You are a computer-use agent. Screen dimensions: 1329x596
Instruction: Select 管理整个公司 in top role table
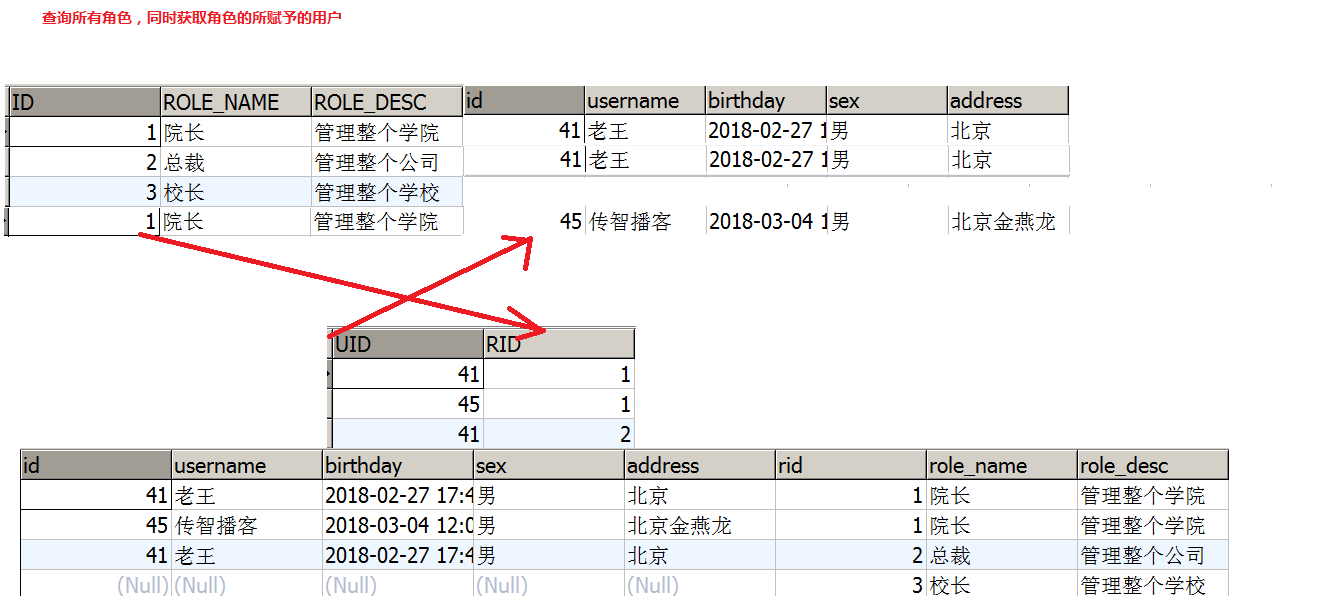point(387,162)
